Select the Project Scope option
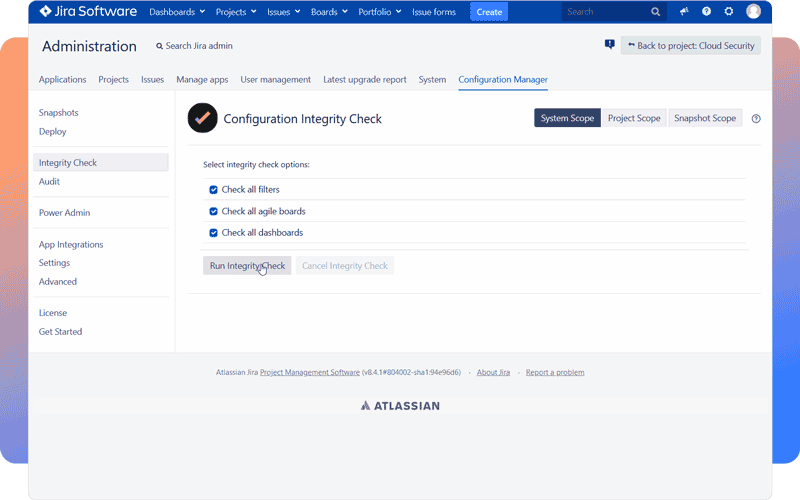This screenshot has height=500, width=800. (x=634, y=118)
